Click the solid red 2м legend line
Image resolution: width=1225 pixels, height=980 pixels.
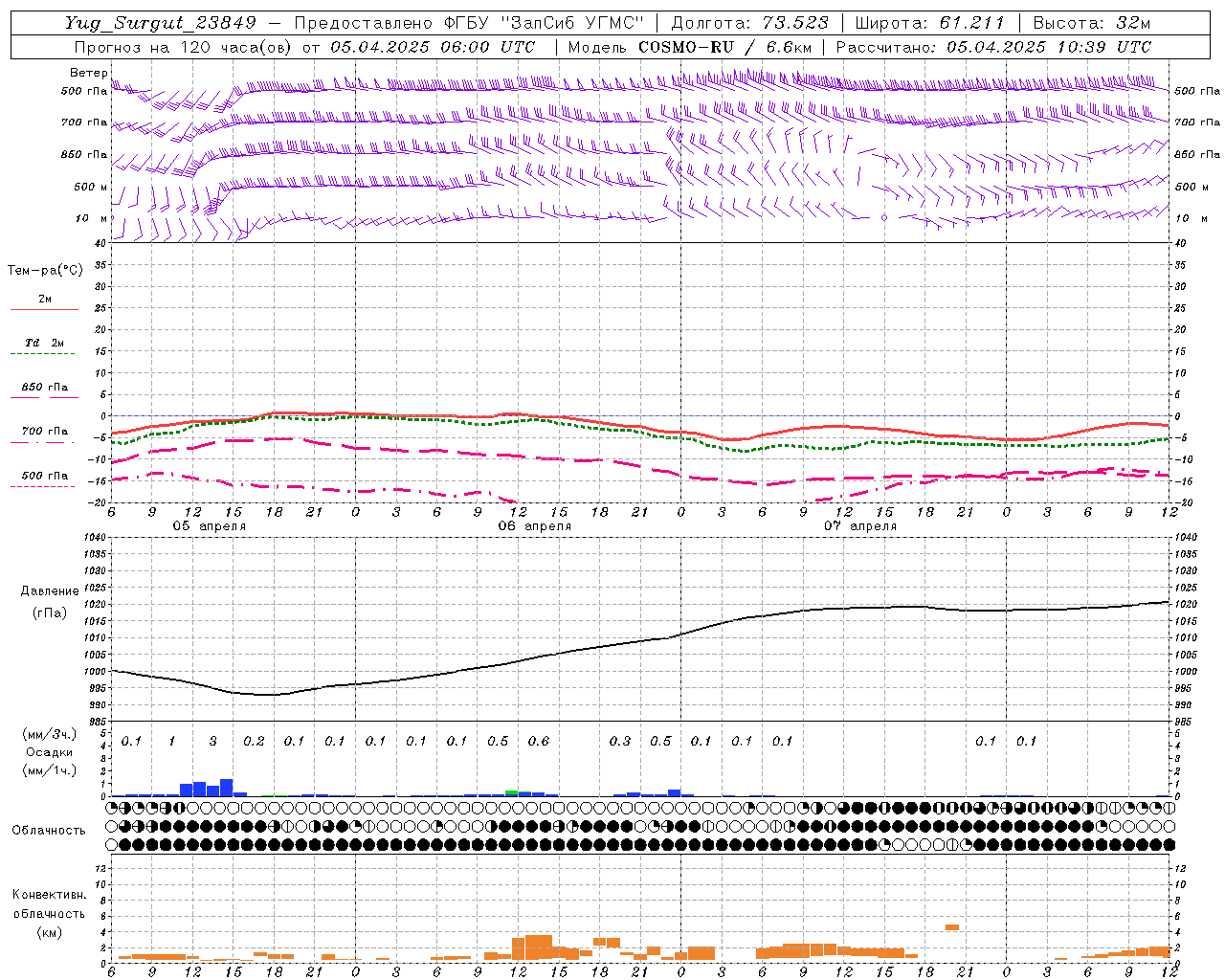[x=44, y=310]
